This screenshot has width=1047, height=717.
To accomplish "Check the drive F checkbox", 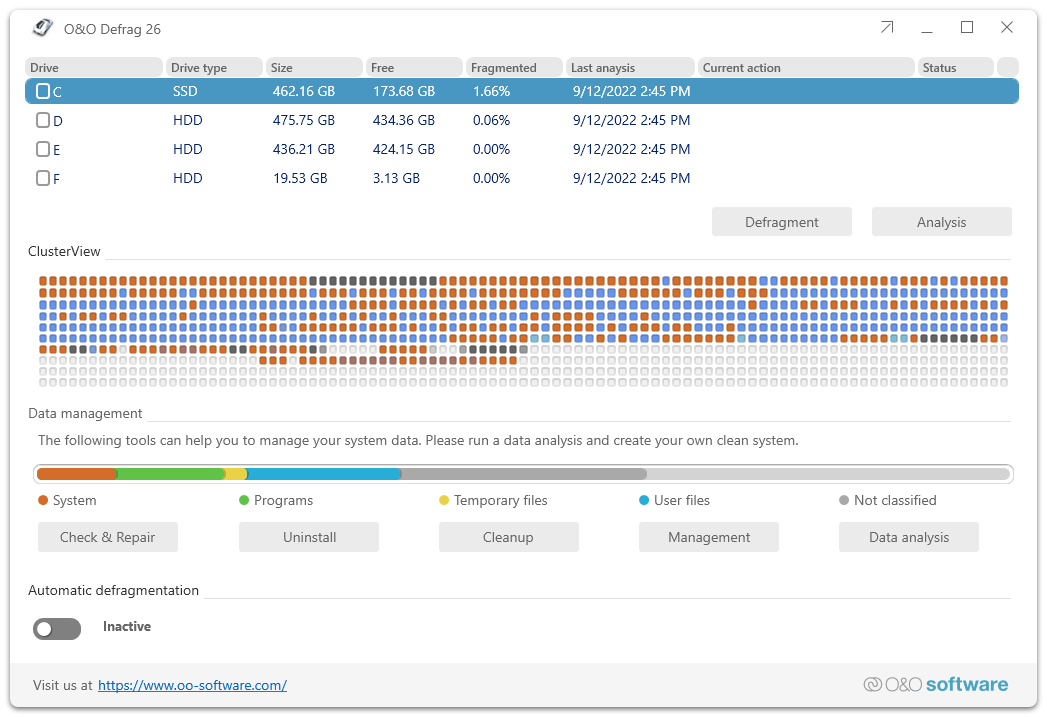I will (x=42, y=178).
